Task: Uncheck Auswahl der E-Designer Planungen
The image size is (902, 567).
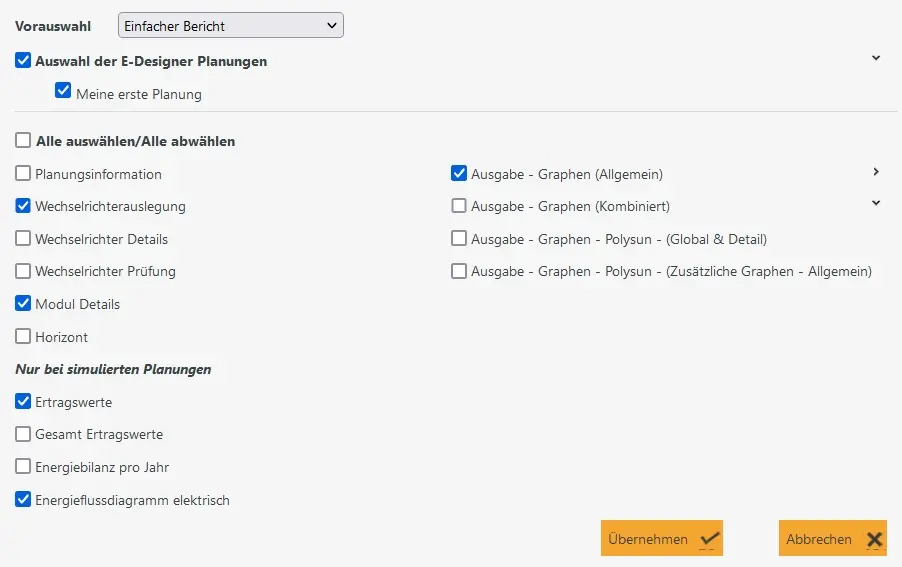Action: pyautogui.click(x=23, y=61)
